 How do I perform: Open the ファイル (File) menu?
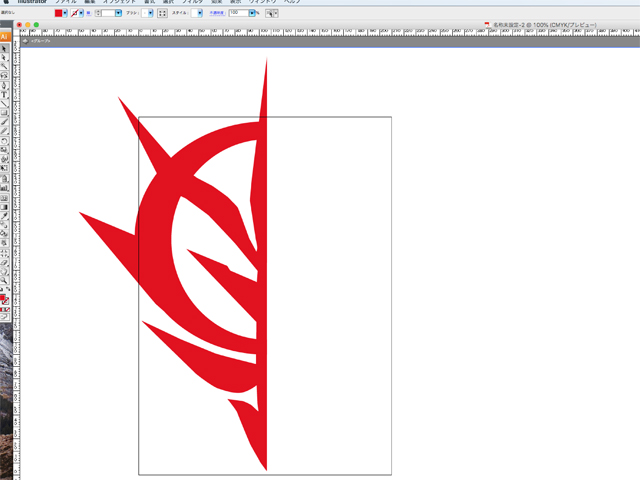click(66, 2)
